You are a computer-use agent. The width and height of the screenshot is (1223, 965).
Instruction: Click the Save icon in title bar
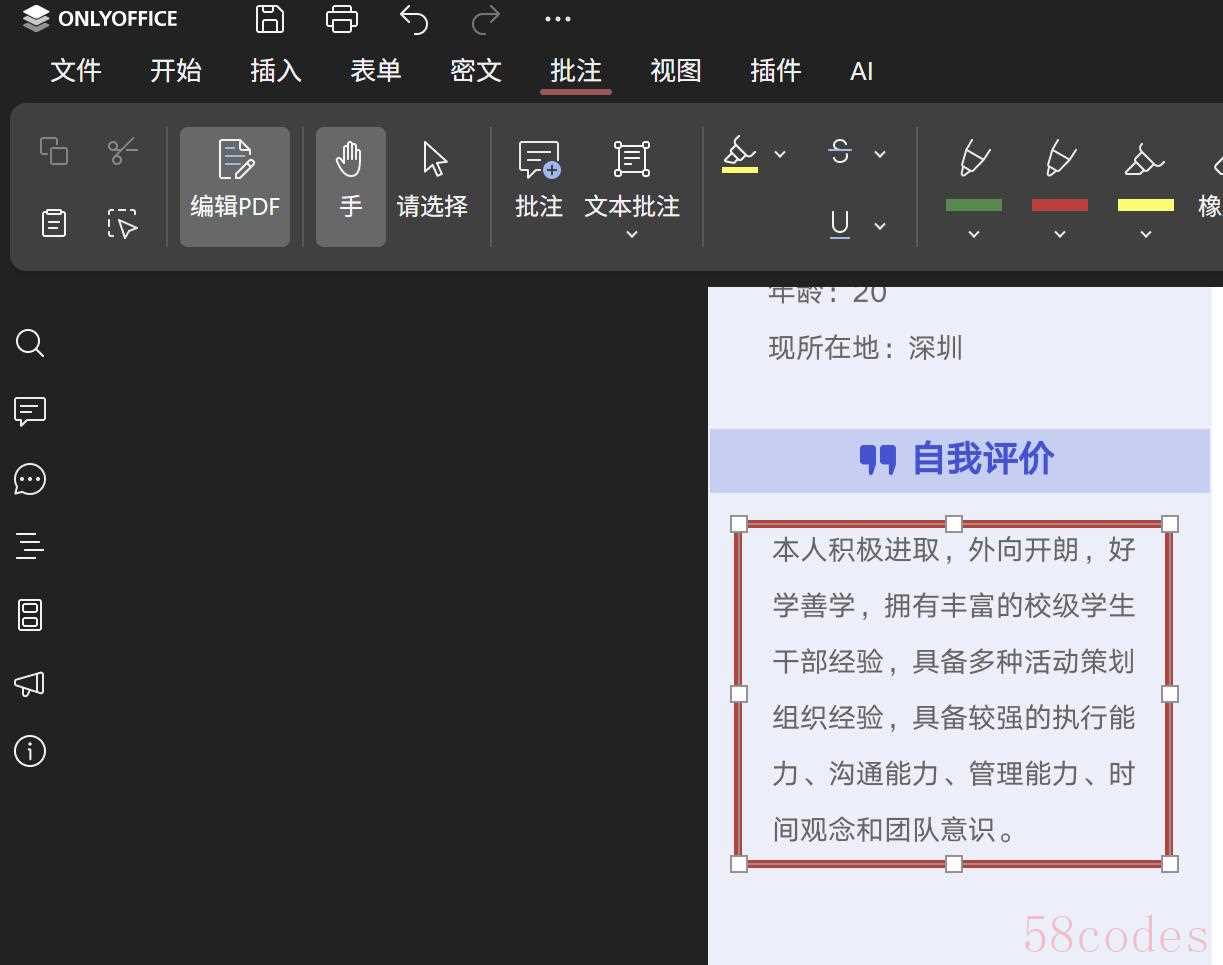(x=270, y=19)
